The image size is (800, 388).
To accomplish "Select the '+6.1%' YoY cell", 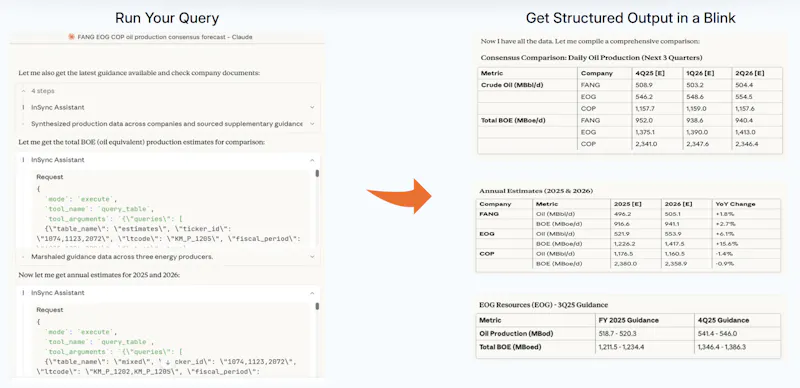I will [x=746, y=234].
